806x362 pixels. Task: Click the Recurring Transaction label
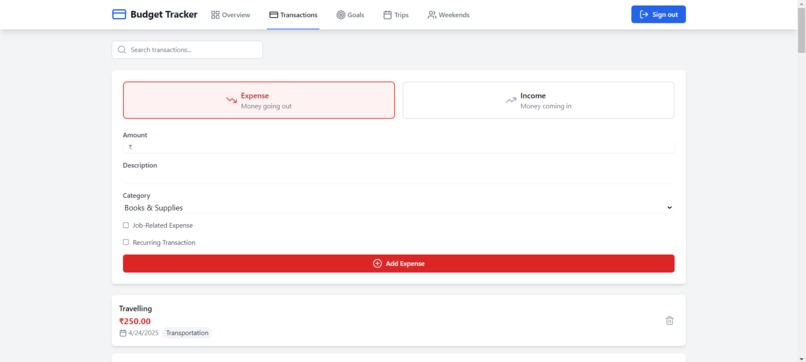coord(164,242)
